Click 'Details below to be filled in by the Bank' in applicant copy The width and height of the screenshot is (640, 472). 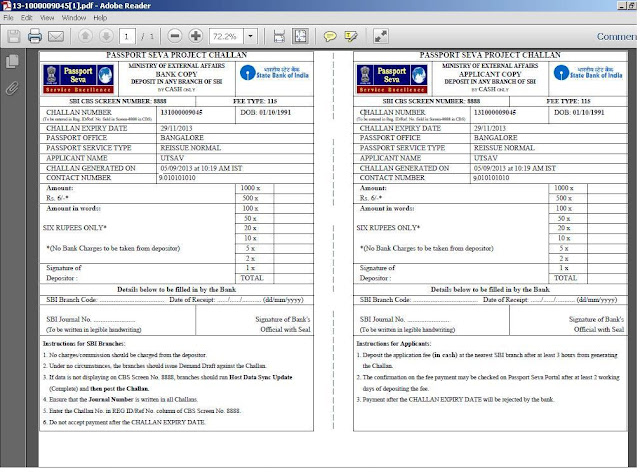(x=490, y=289)
